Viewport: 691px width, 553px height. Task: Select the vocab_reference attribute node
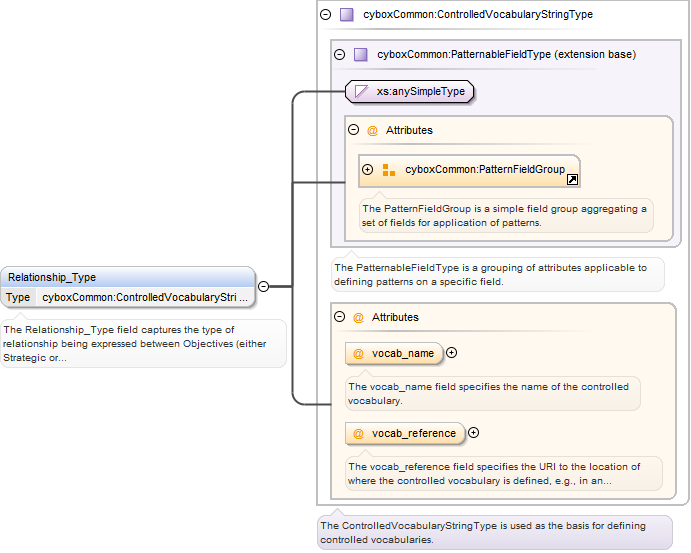pos(405,434)
